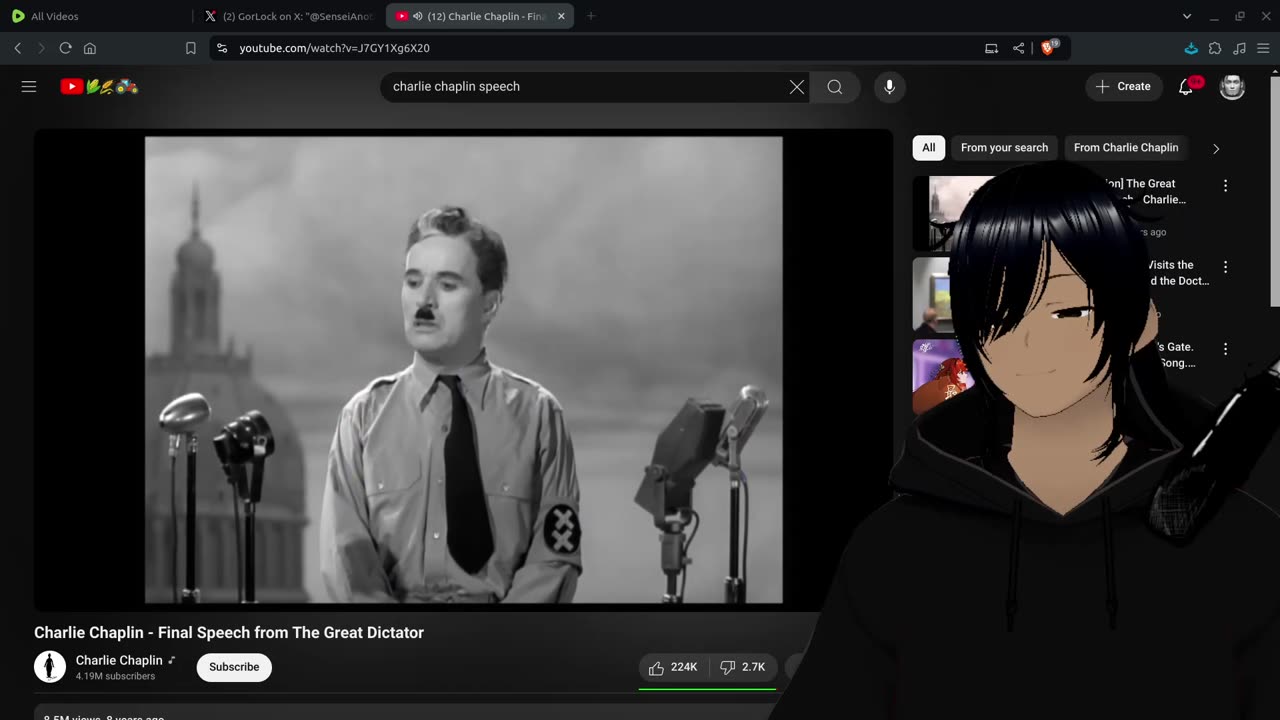Install app icon in address bar
Viewport: 1280px width, 720px height.
(x=991, y=48)
